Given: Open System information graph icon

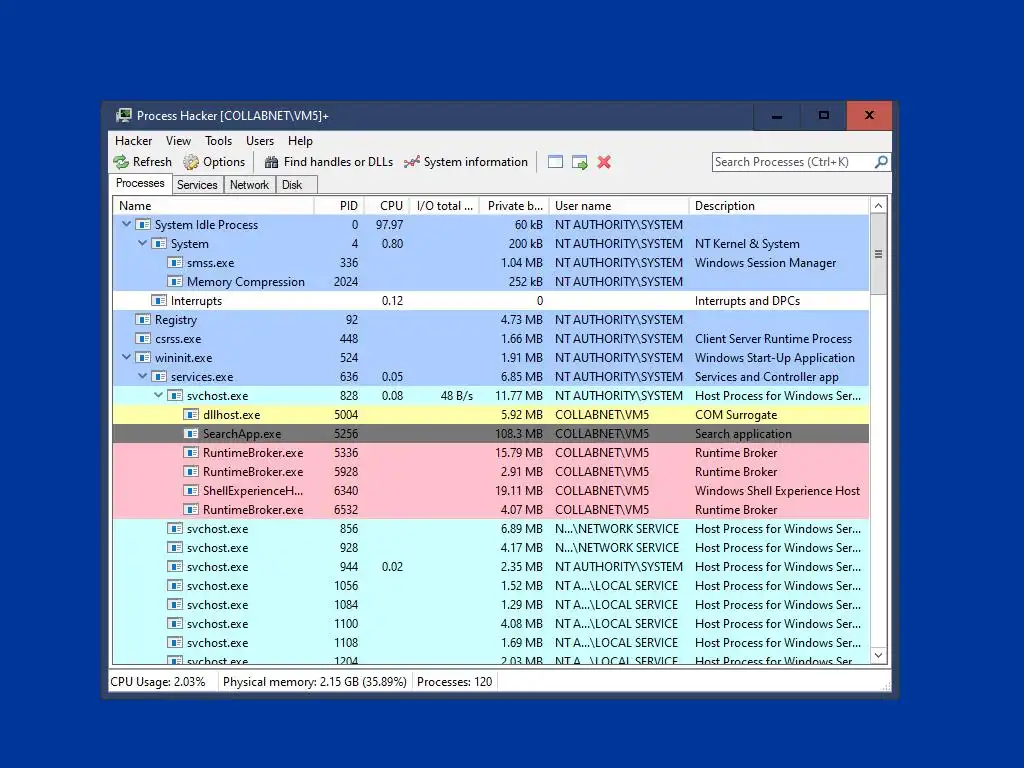Looking at the screenshot, I should click(411, 162).
